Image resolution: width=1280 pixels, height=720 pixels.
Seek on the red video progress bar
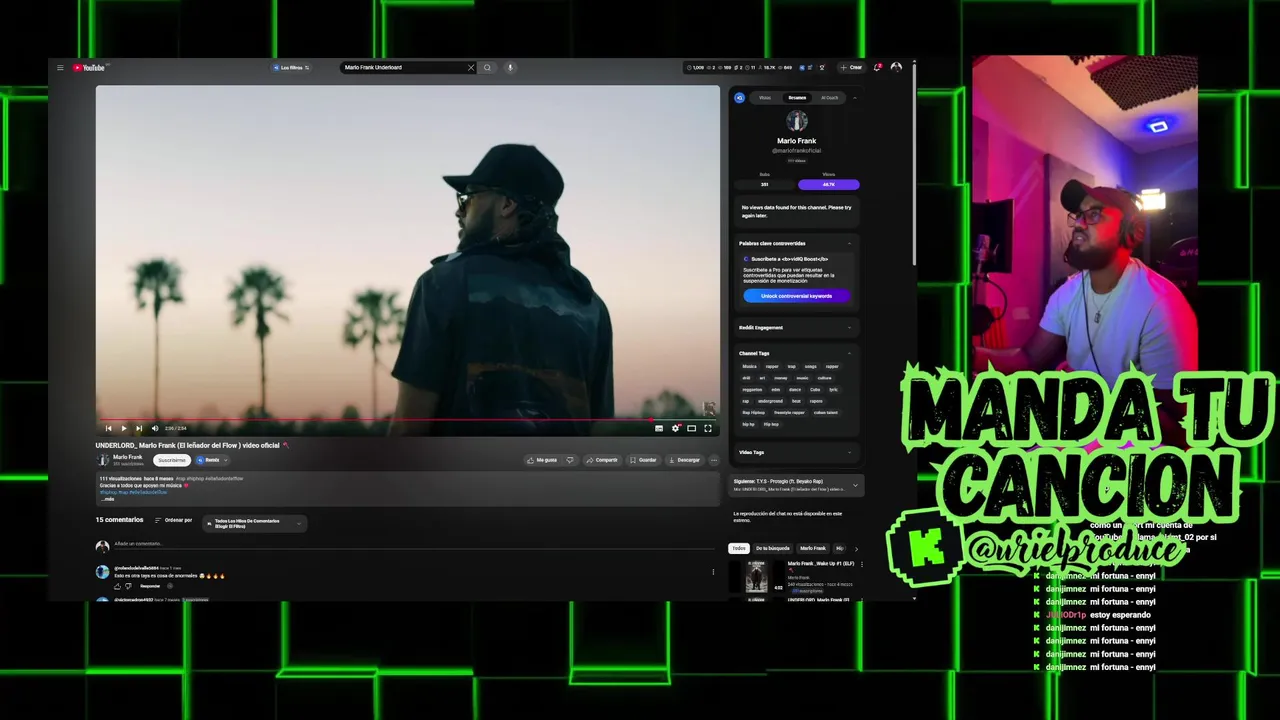coord(408,420)
